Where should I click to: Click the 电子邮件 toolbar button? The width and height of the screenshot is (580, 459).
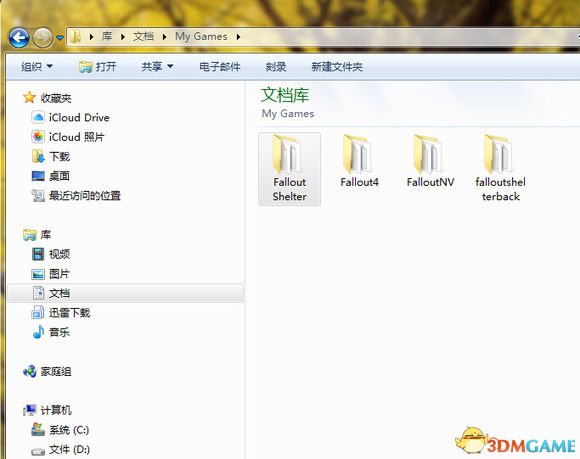point(220,67)
